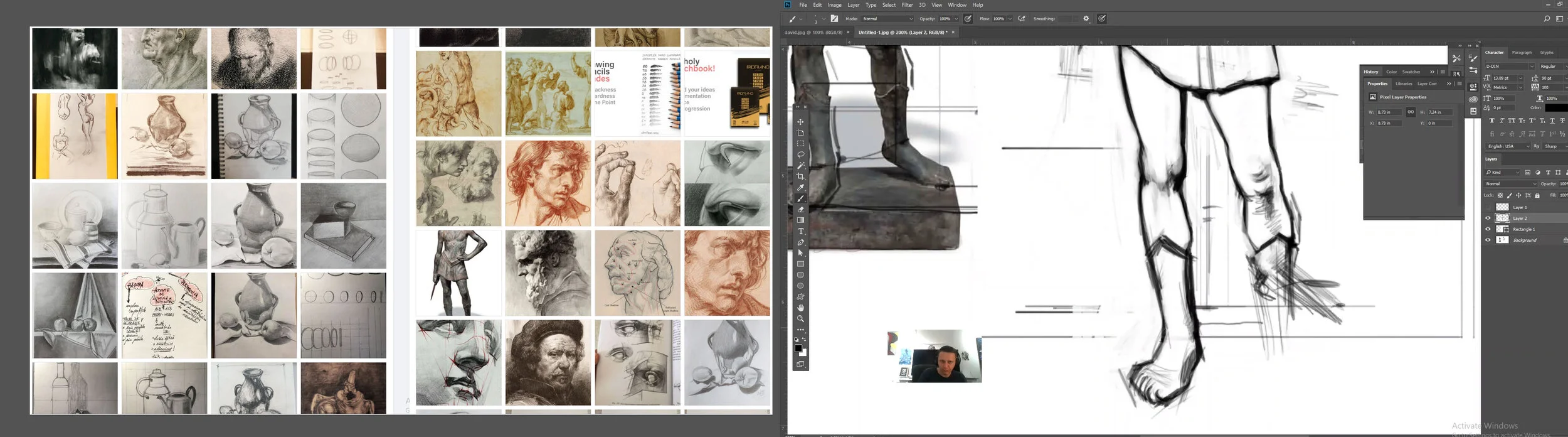Click the foreground color swatch
Screen dimensions: 1568x437
[798, 348]
